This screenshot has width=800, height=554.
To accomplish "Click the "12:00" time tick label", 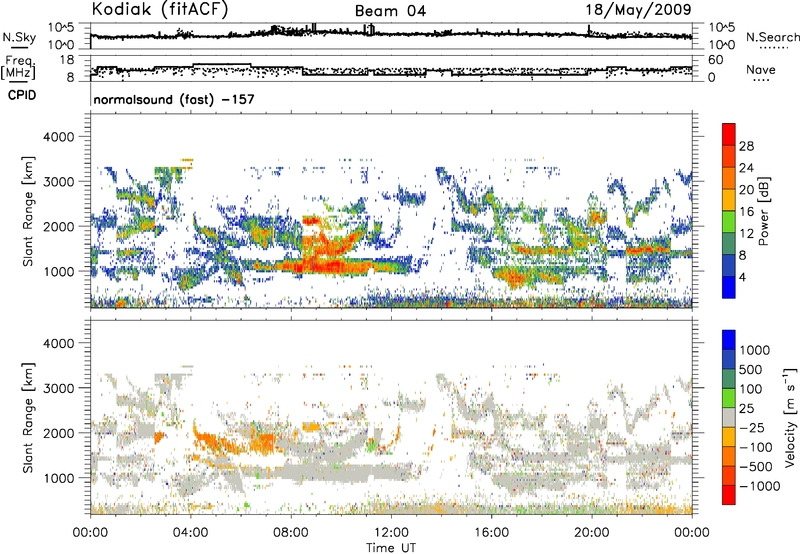I will [x=391, y=533].
